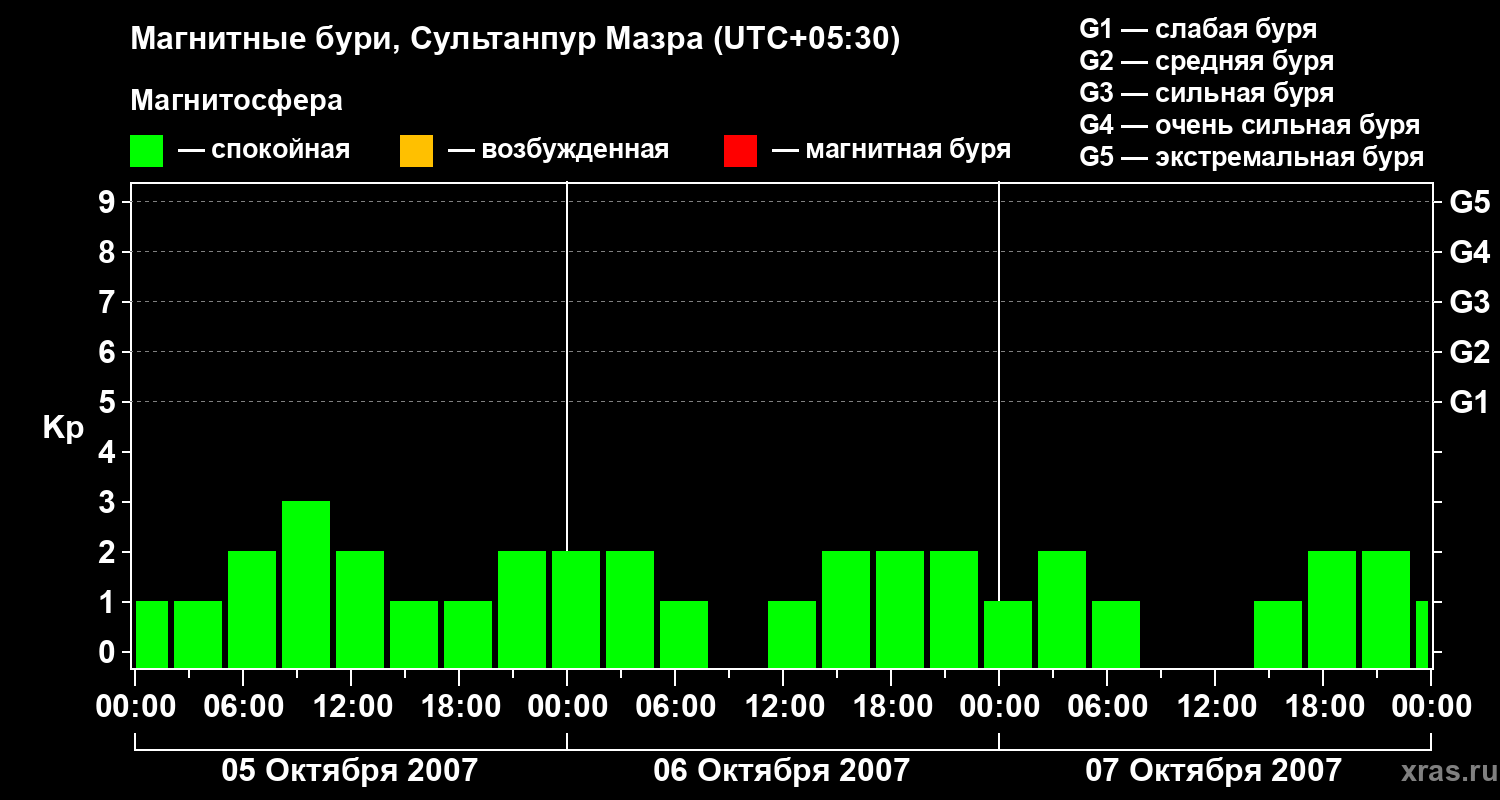Click the '12:00' time label above 06 Октября
Viewport: 1500px width, 800px height.
784,707
